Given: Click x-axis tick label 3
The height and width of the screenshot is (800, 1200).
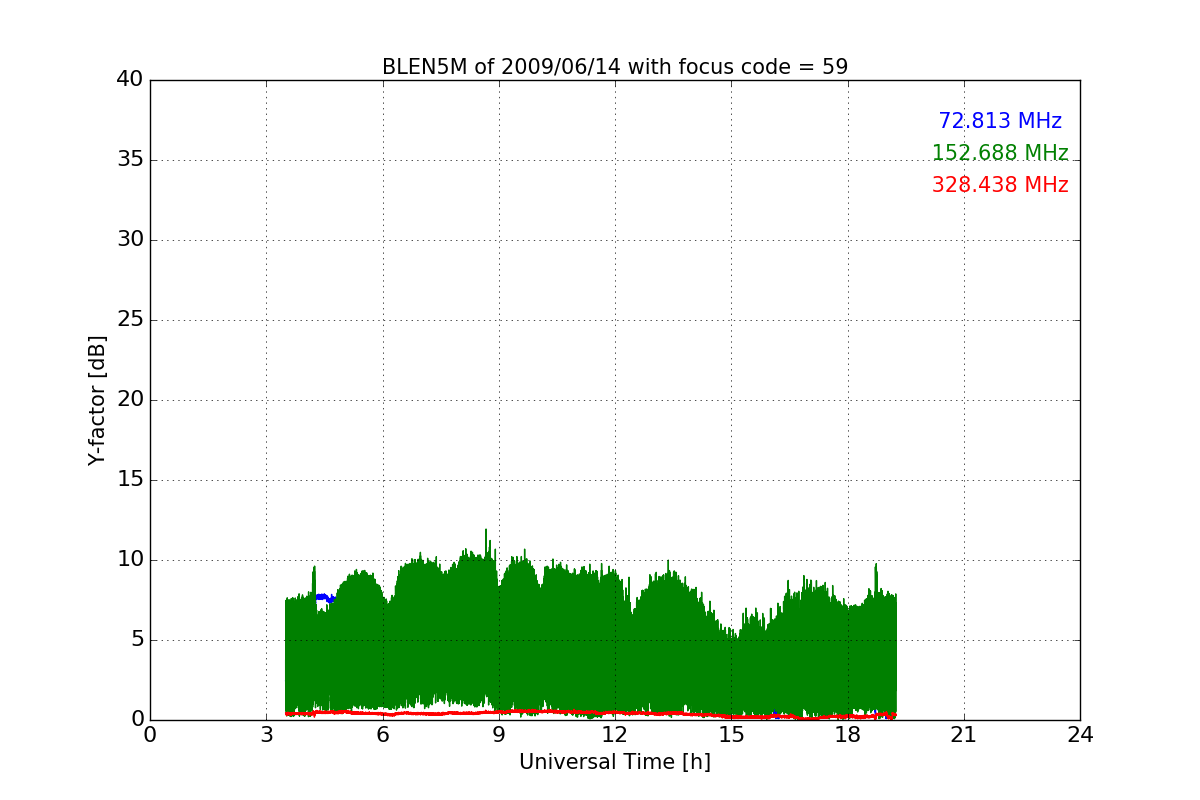Looking at the screenshot, I should (x=266, y=735).
